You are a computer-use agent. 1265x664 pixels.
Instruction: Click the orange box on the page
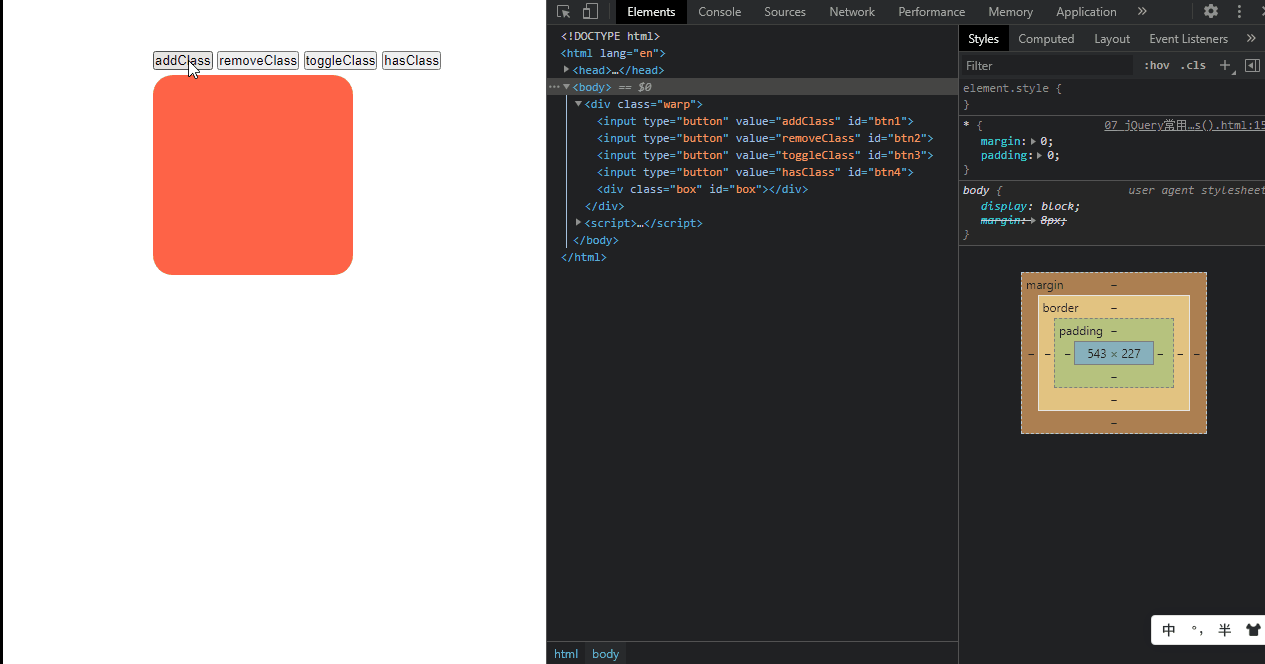pos(253,175)
